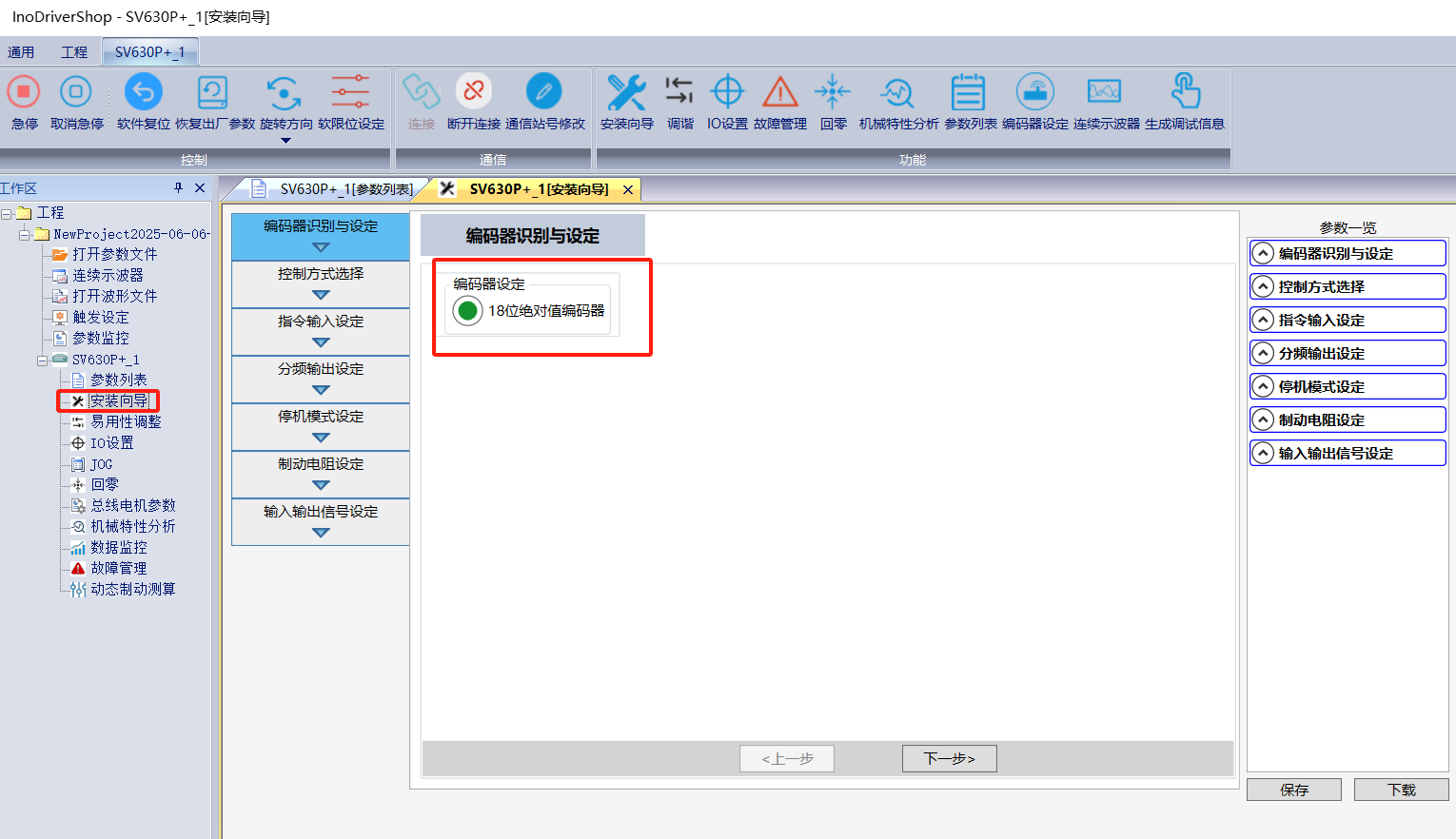Open the IO设置 toolbar icon

click(727, 93)
